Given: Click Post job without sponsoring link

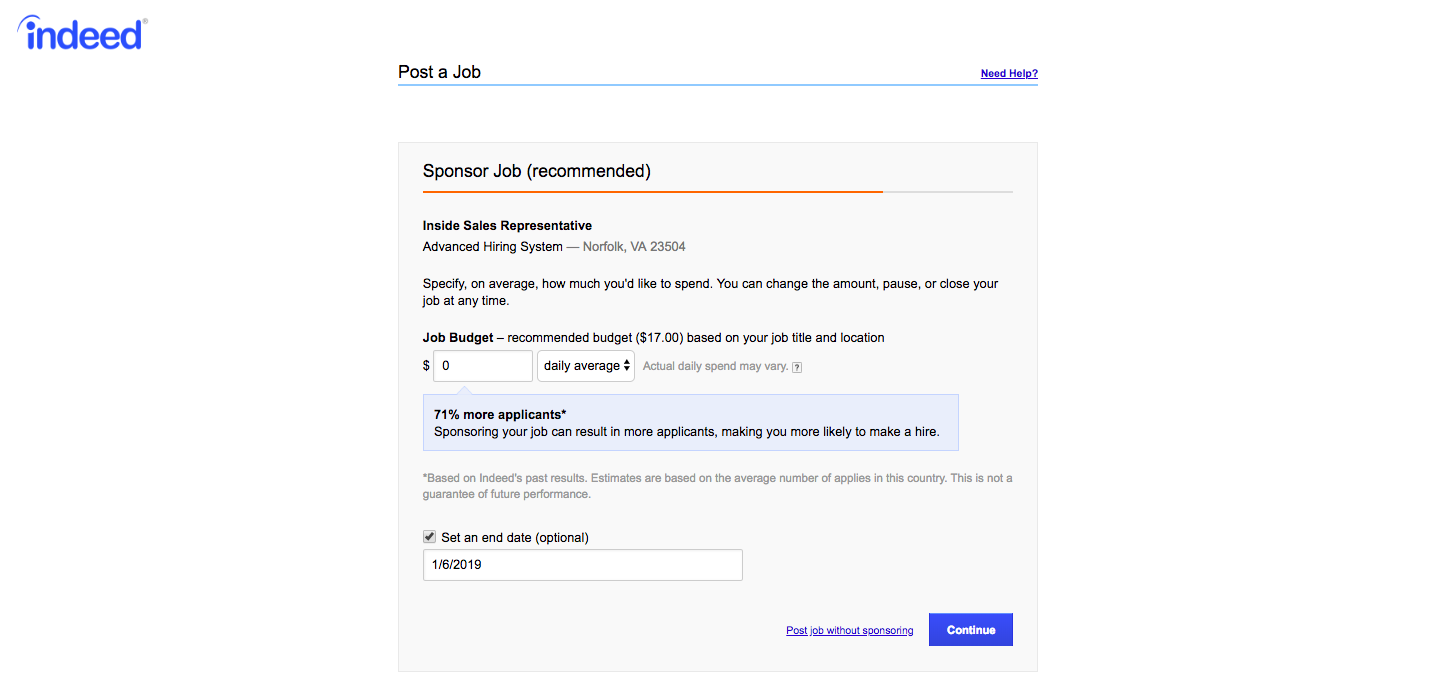Looking at the screenshot, I should click(x=849, y=631).
